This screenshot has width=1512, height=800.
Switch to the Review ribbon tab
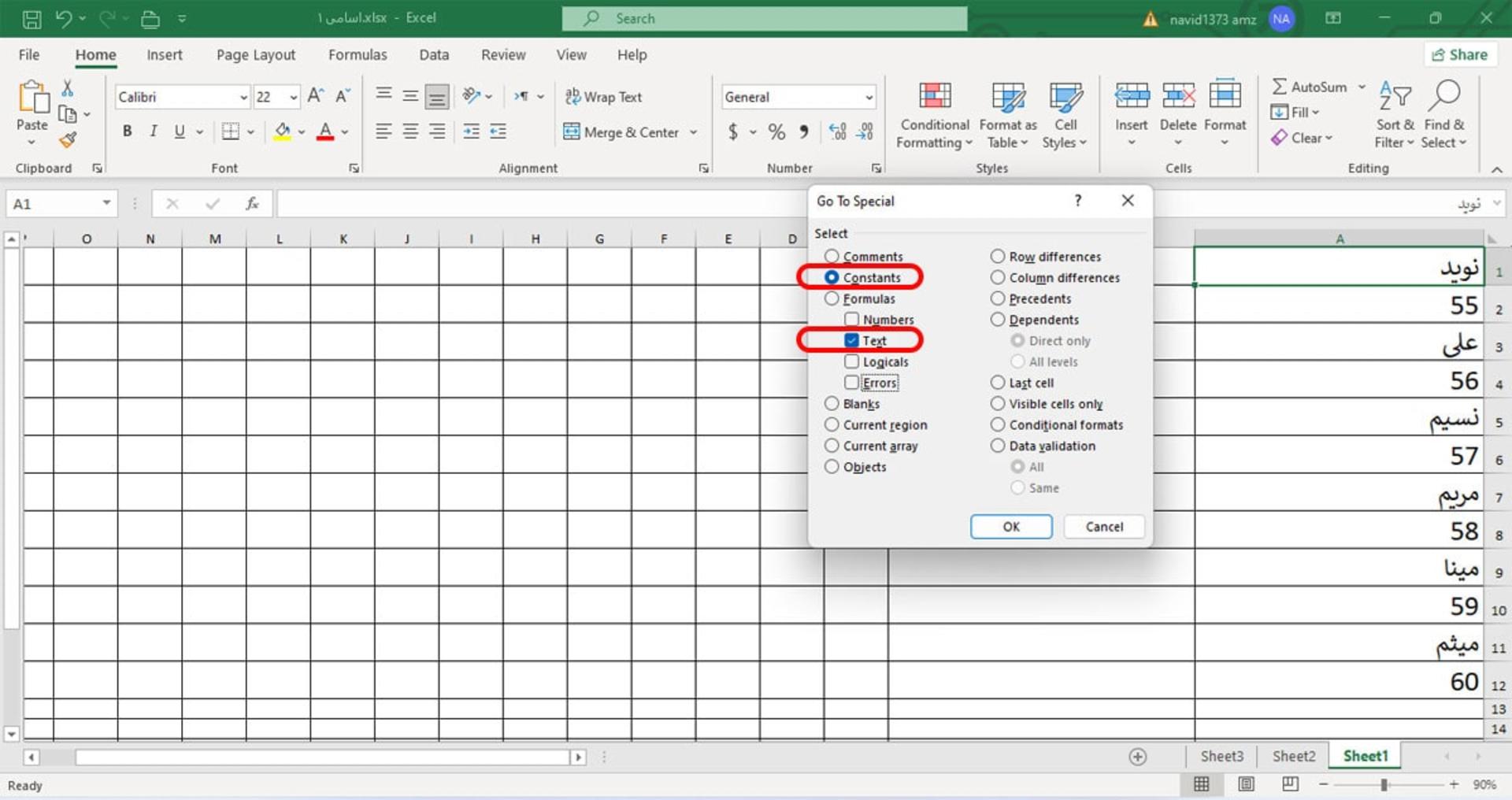pyautogui.click(x=503, y=54)
